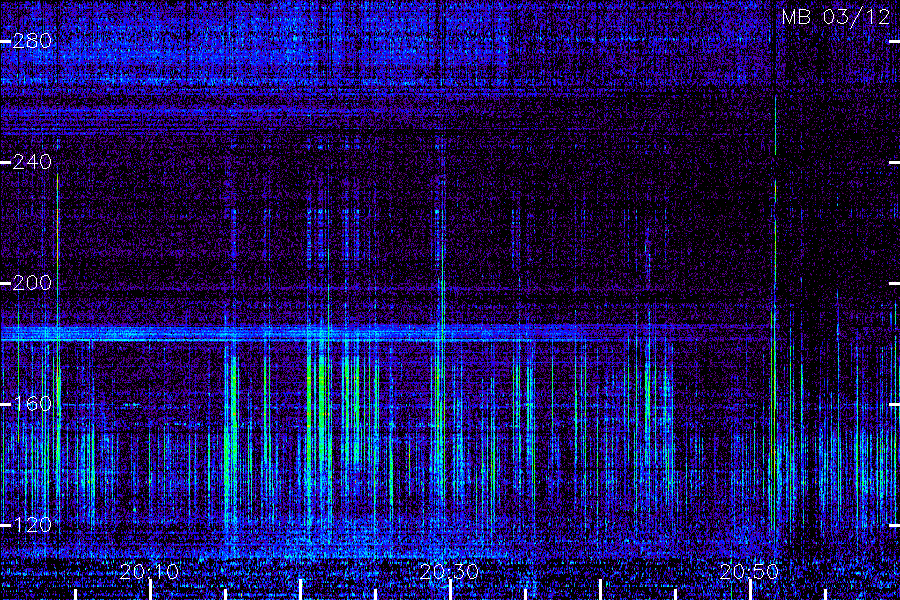
Task: Click the 240 frequency axis label
Action: tap(32, 162)
